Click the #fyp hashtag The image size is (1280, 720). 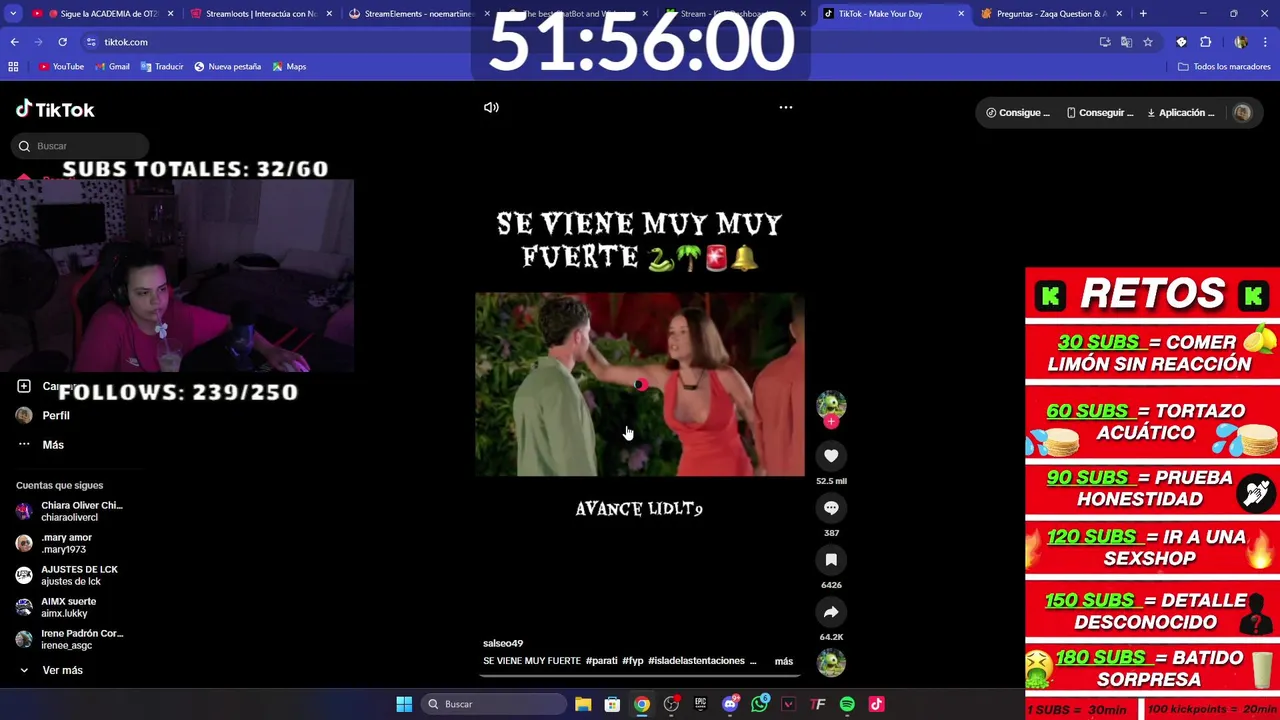(x=633, y=661)
